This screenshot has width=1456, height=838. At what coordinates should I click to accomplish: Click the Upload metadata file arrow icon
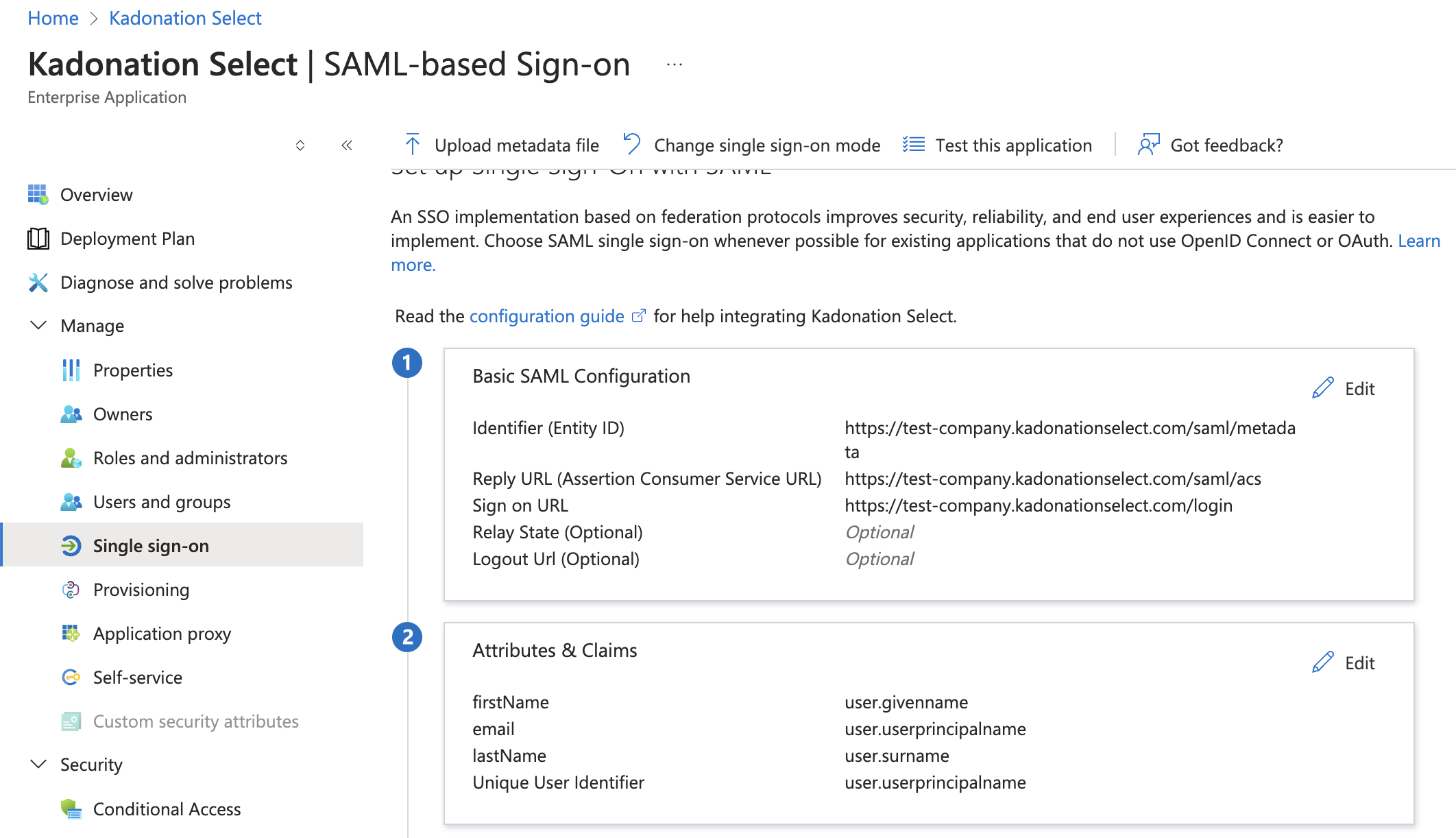point(412,145)
